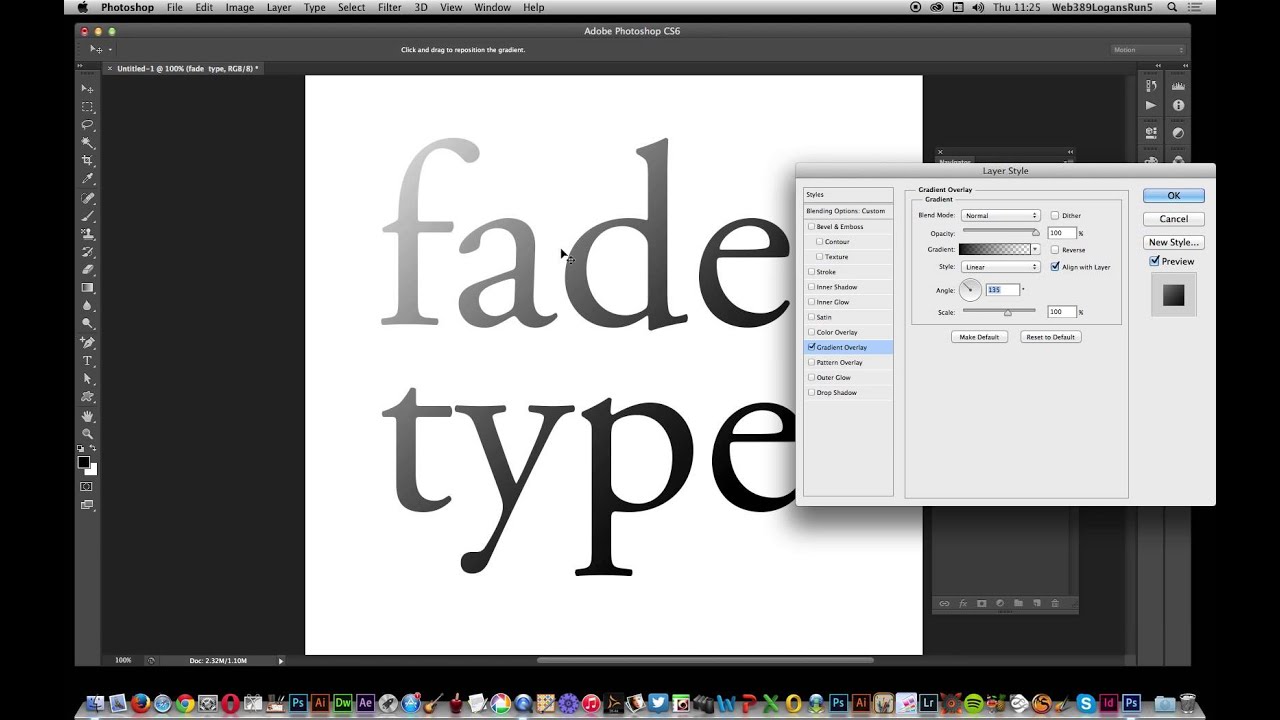This screenshot has width=1280, height=720.
Task: Toggle the Preview checkbox
Action: tap(1155, 261)
